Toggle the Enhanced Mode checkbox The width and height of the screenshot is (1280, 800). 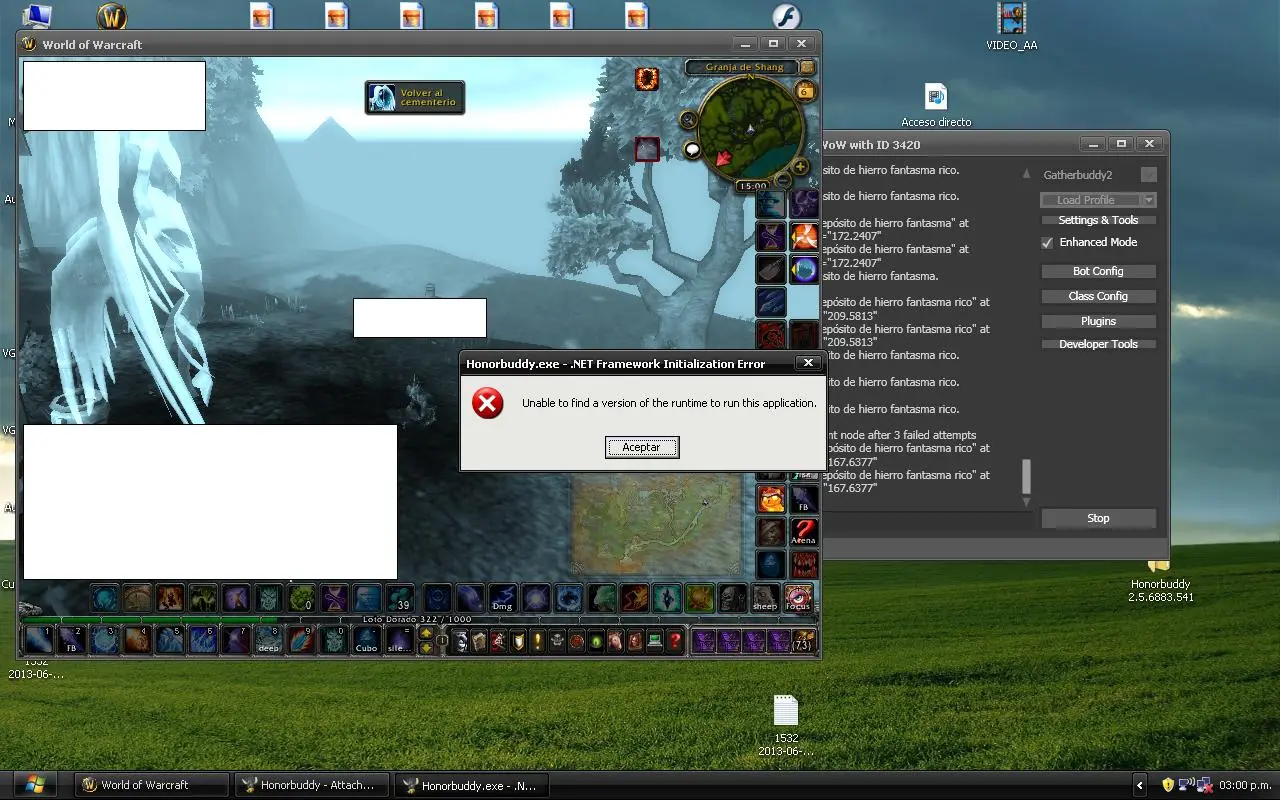(1047, 243)
